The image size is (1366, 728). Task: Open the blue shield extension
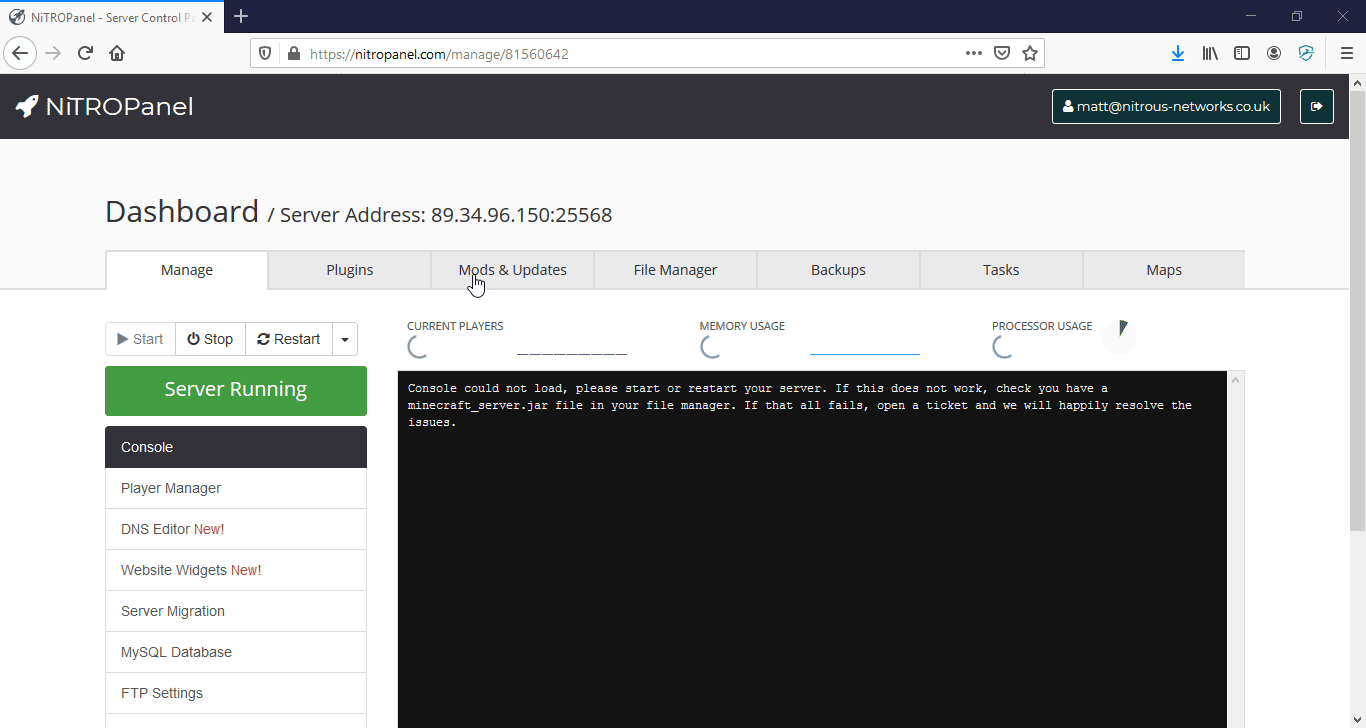[x=1306, y=53]
